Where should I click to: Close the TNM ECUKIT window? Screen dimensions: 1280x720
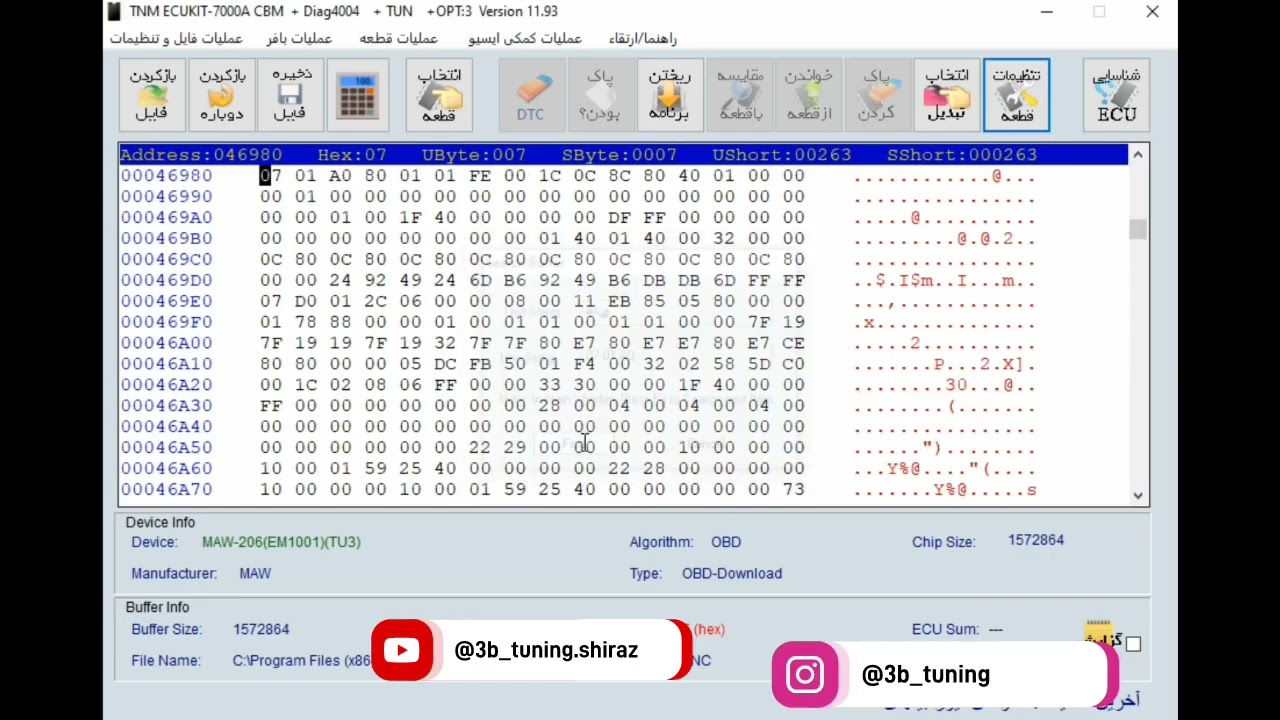pos(1152,12)
